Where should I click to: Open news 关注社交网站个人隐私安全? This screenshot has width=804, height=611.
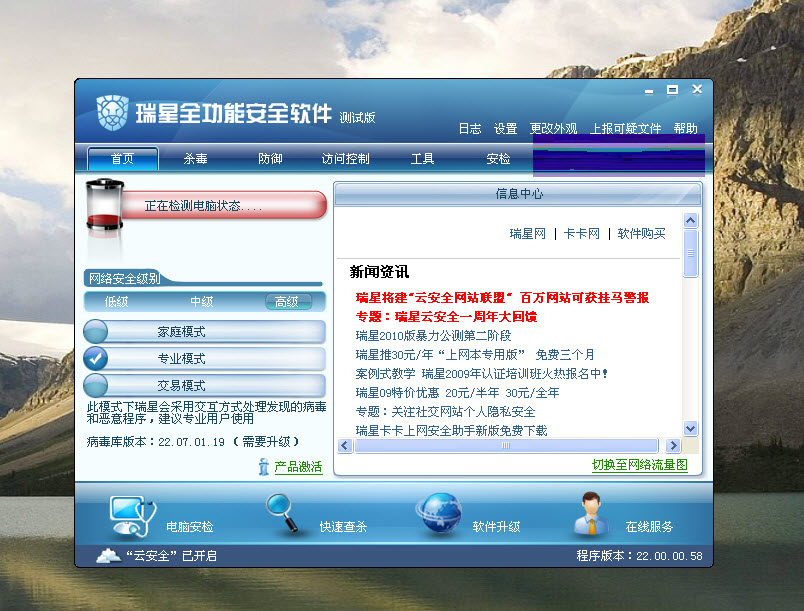pos(446,412)
